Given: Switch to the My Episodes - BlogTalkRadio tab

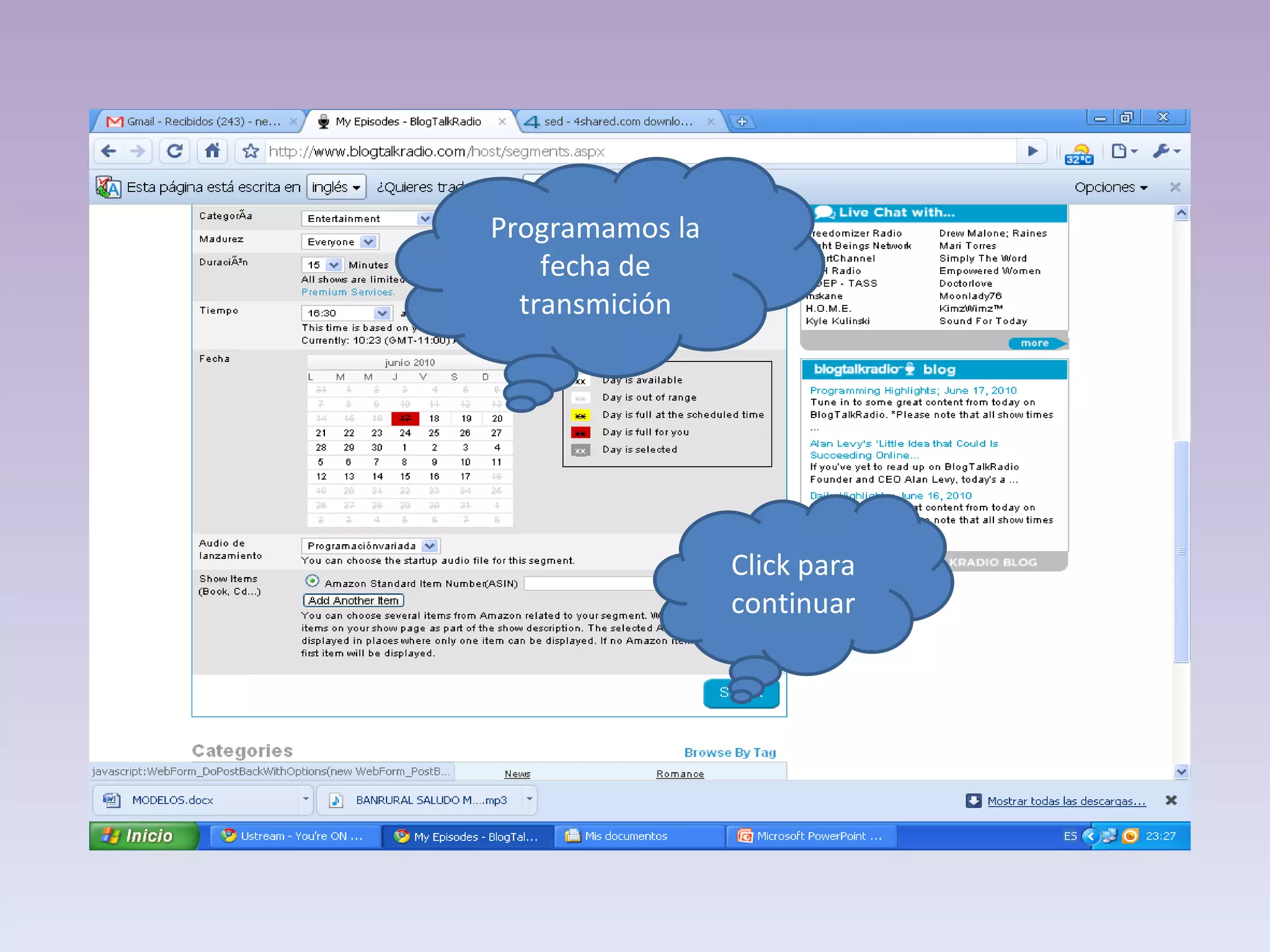Looking at the screenshot, I should [x=409, y=121].
